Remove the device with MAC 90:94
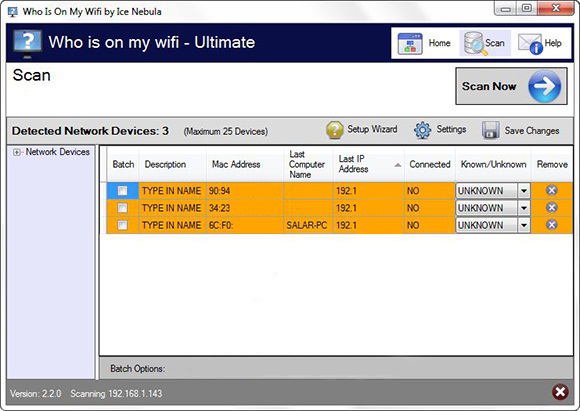580x411 pixels. pyautogui.click(x=552, y=190)
